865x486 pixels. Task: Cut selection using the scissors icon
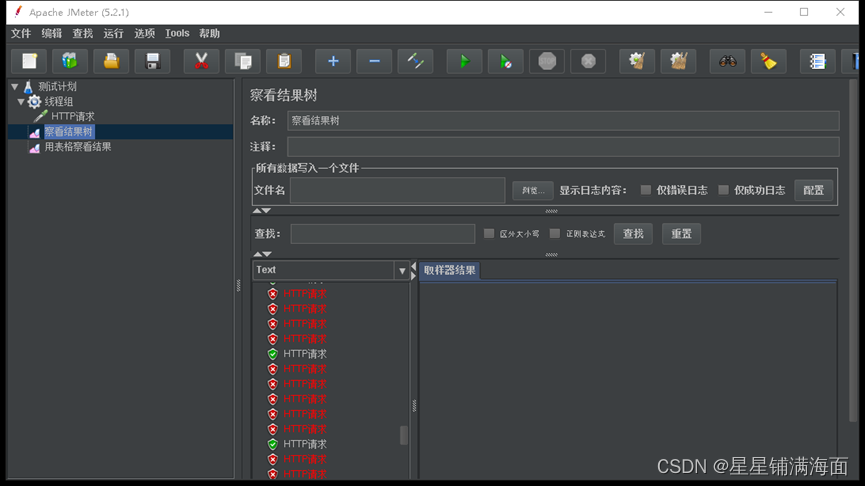coord(201,61)
